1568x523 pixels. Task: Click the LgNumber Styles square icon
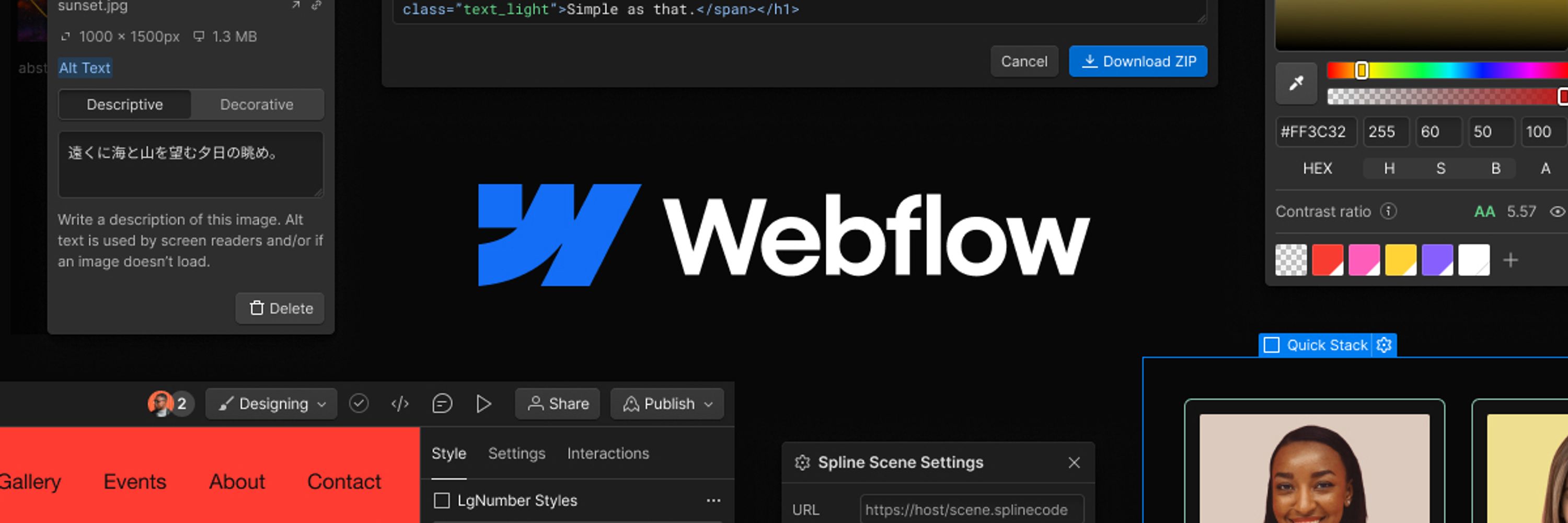pyautogui.click(x=442, y=501)
